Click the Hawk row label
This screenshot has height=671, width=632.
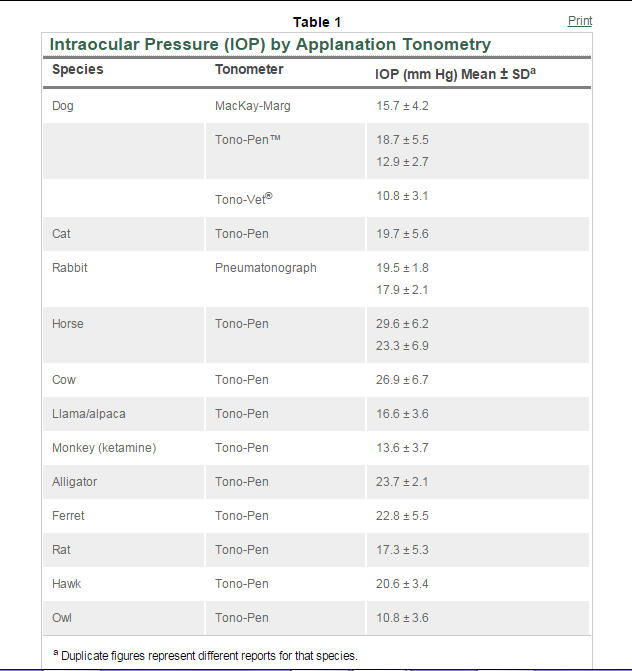pyautogui.click(x=68, y=584)
